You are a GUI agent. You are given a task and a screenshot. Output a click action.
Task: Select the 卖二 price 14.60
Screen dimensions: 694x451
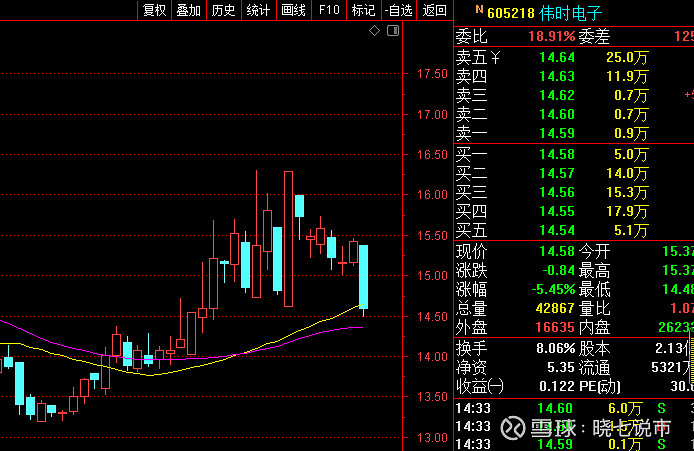[557, 114]
